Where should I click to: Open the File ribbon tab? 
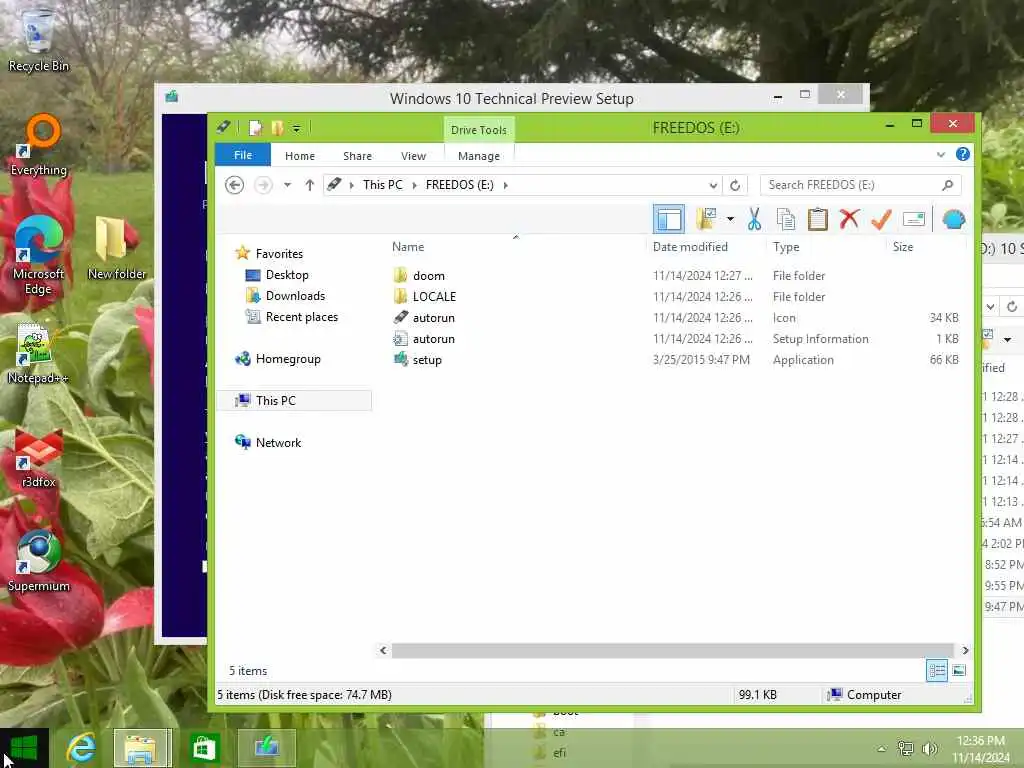point(243,155)
